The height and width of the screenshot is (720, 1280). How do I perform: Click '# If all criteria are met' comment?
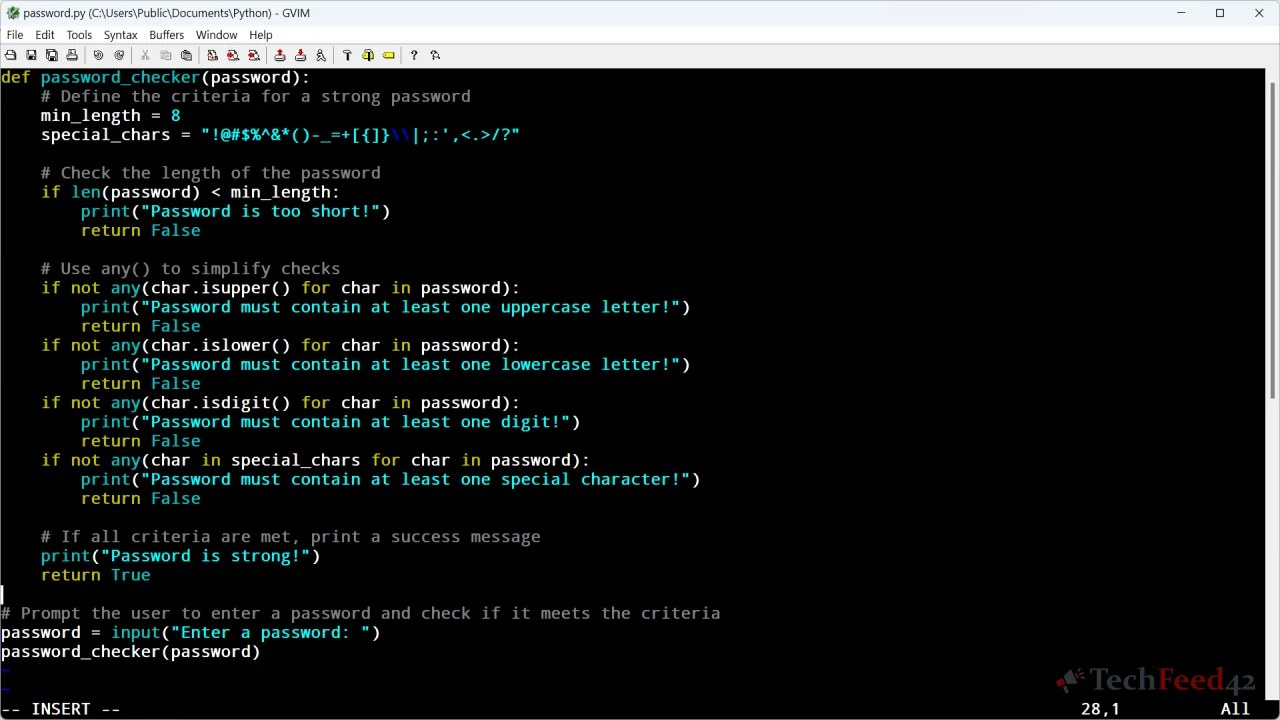click(x=290, y=537)
